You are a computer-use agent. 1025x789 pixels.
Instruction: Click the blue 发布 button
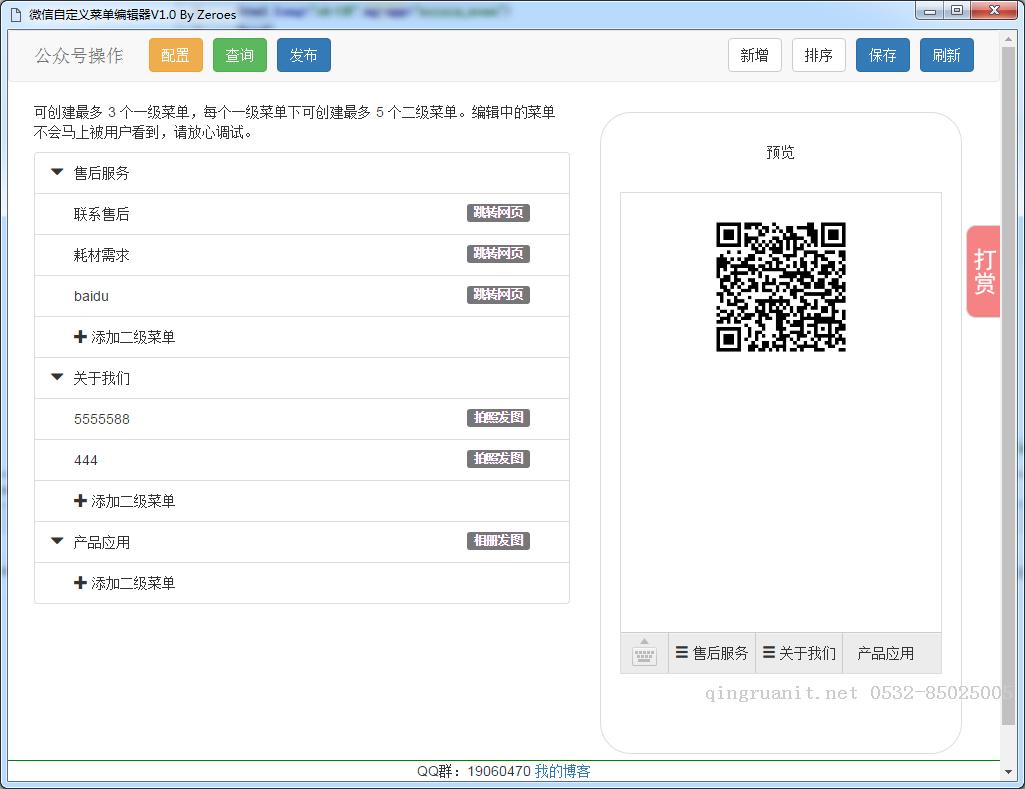[x=303, y=56]
